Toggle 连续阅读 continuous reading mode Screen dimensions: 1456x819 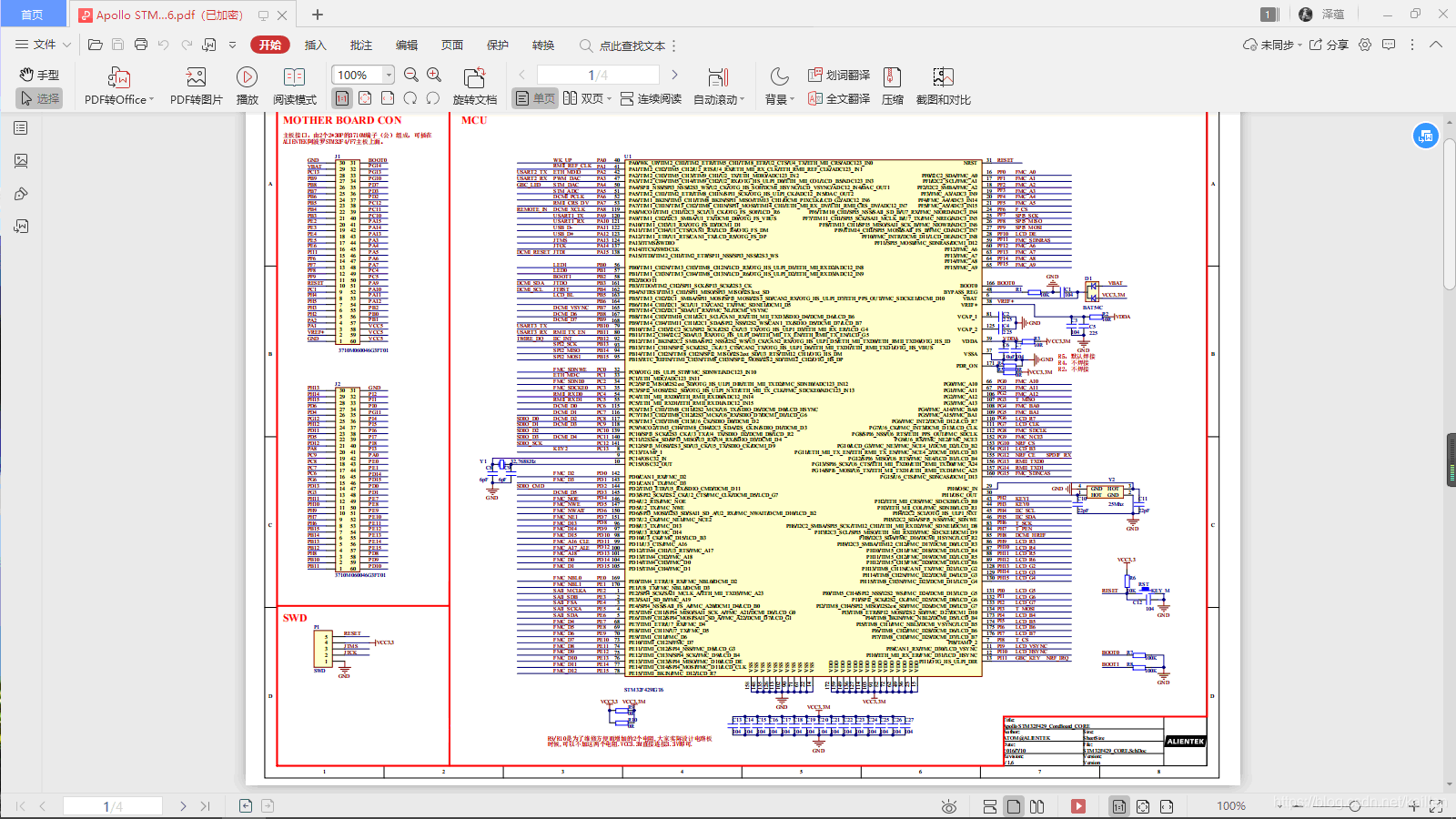click(651, 98)
